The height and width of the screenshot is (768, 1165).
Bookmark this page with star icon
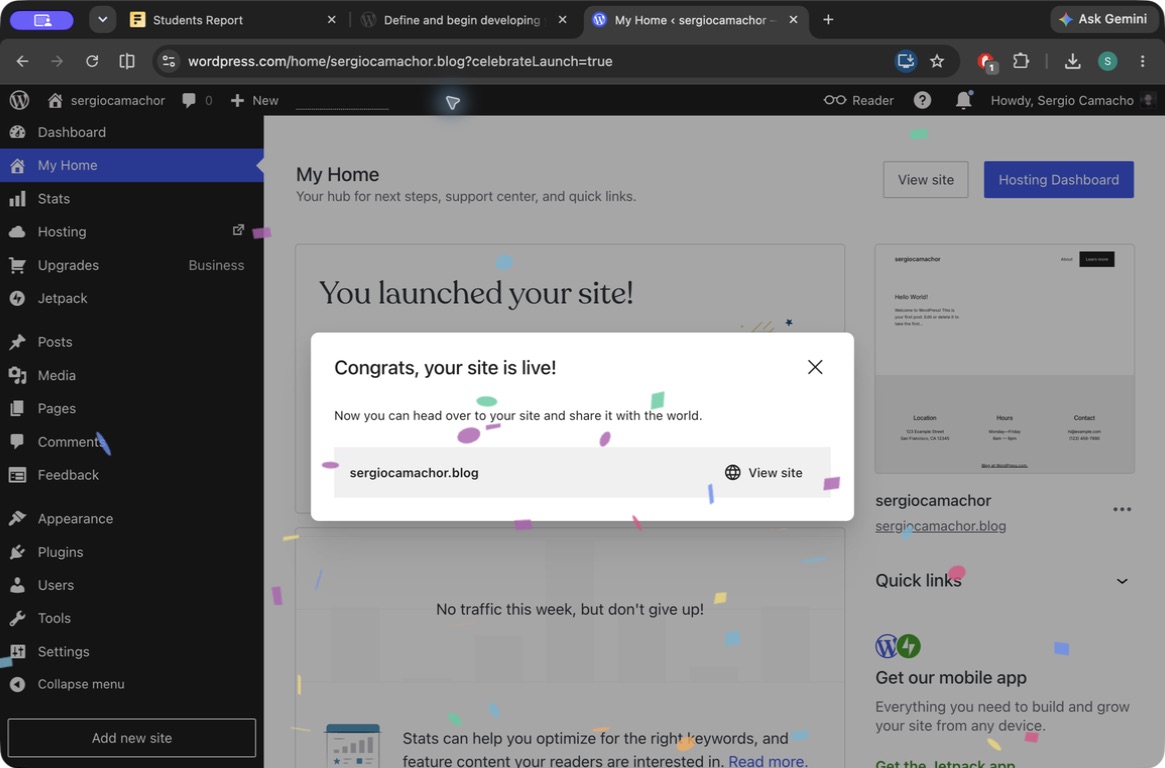tap(937, 61)
